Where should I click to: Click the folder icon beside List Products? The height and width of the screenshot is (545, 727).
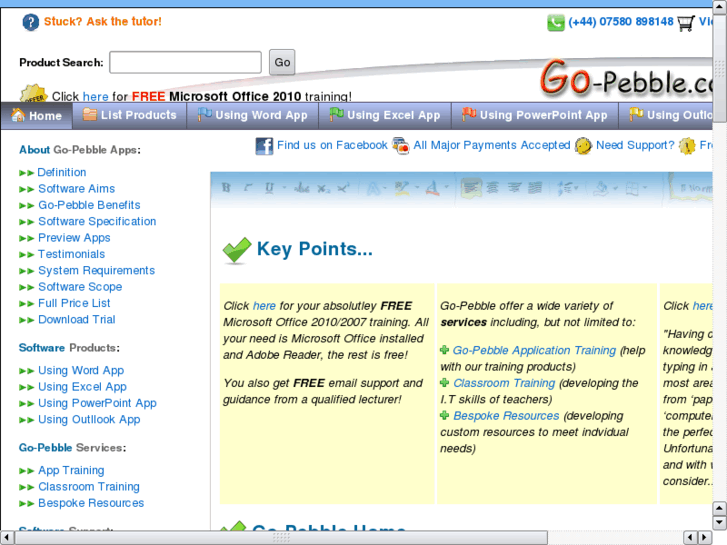(x=90, y=114)
